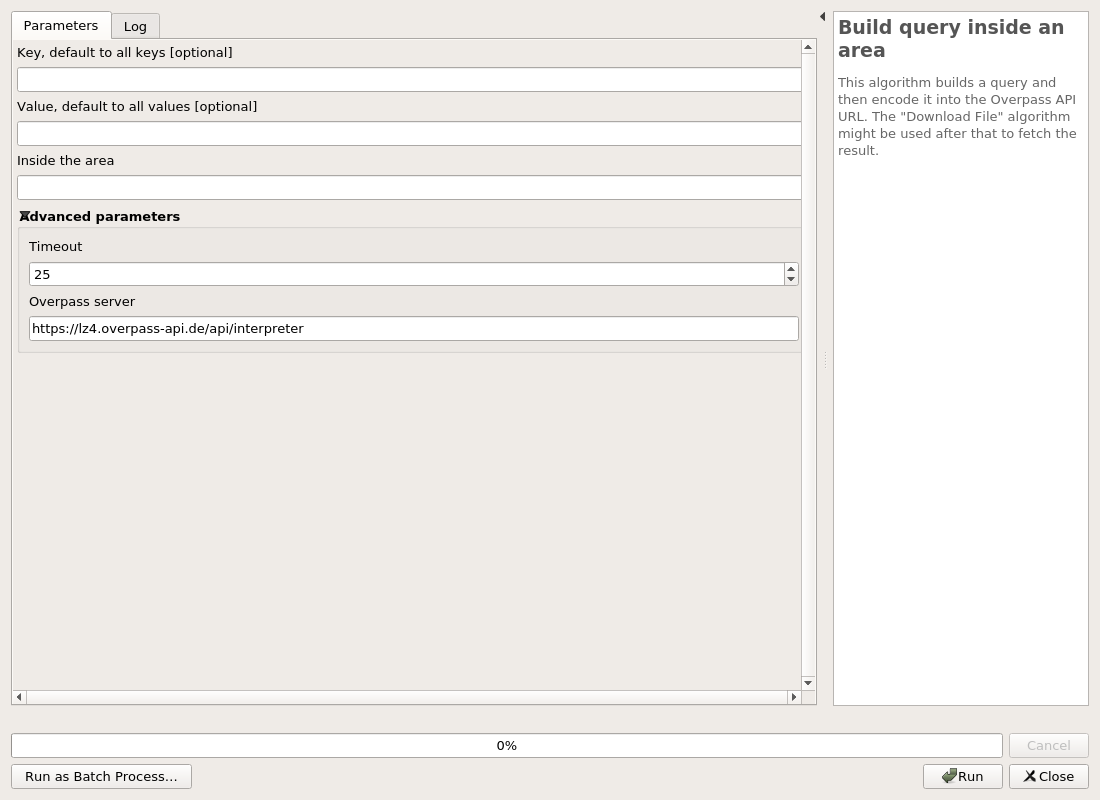Switch to the Parameters tab
Image resolution: width=1100 pixels, height=800 pixels.
click(x=60, y=25)
